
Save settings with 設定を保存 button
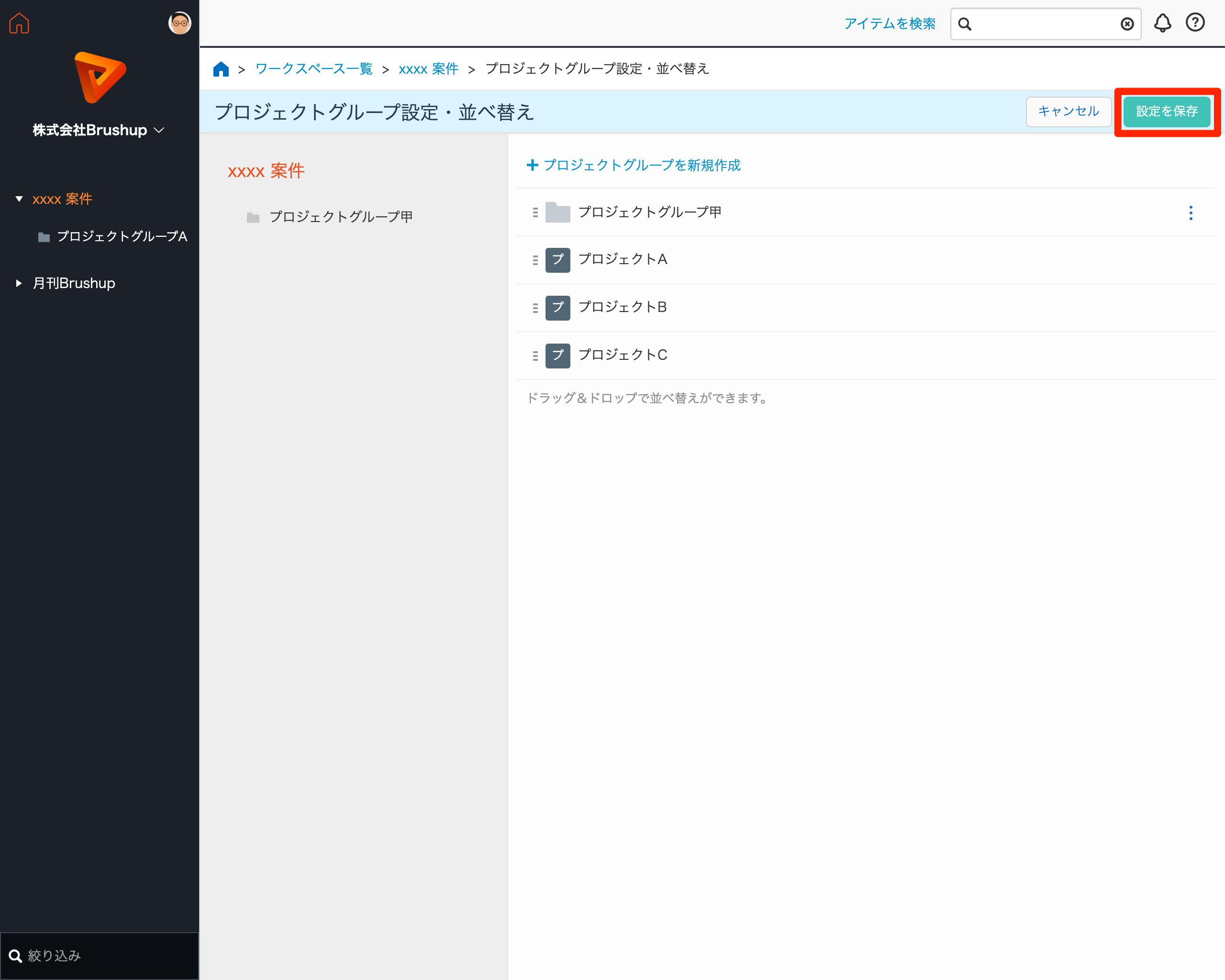tap(1167, 111)
